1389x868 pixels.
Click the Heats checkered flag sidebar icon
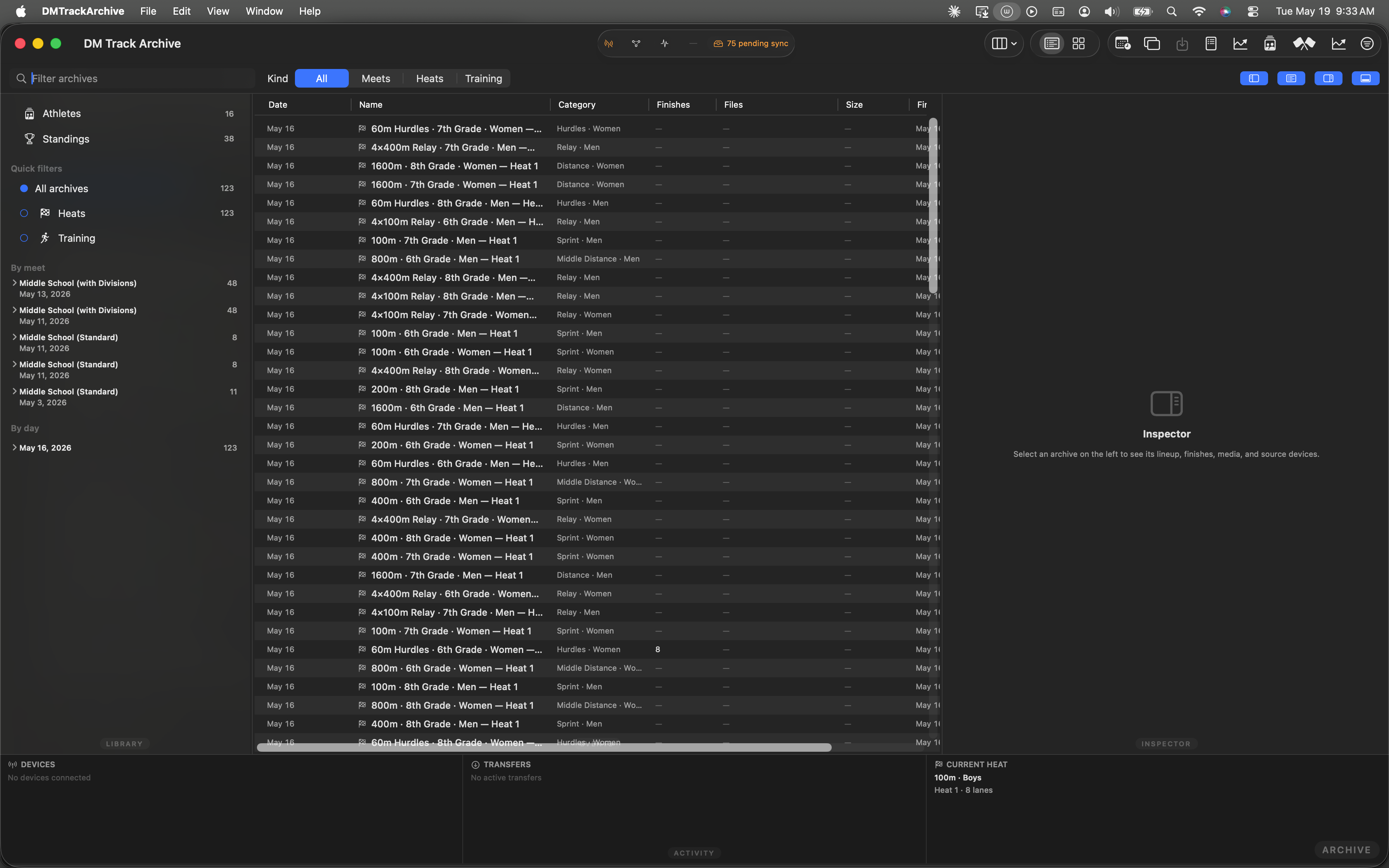pyautogui.click(x=45, y=214)
